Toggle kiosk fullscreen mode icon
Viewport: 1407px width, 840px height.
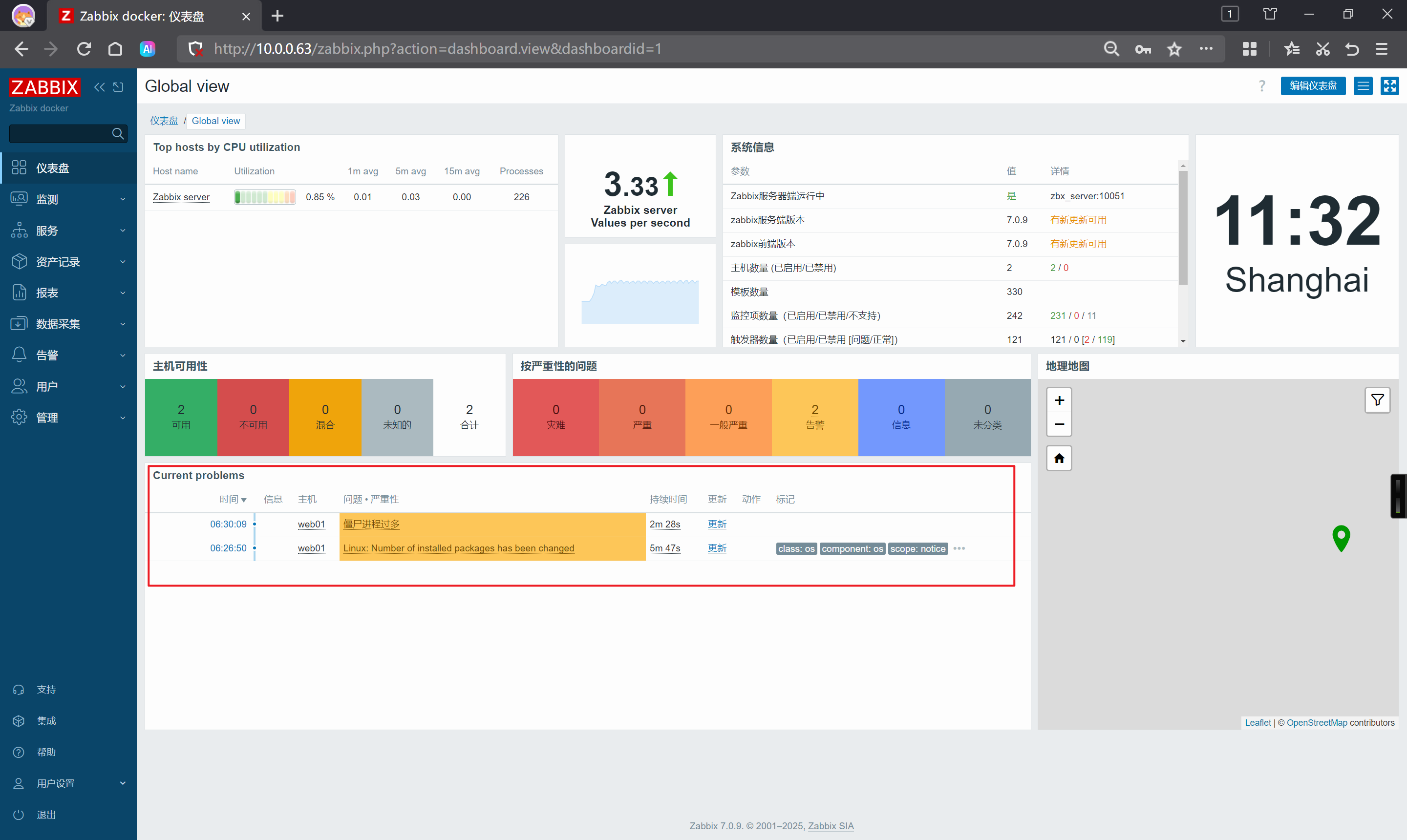tap(1389, 86)
